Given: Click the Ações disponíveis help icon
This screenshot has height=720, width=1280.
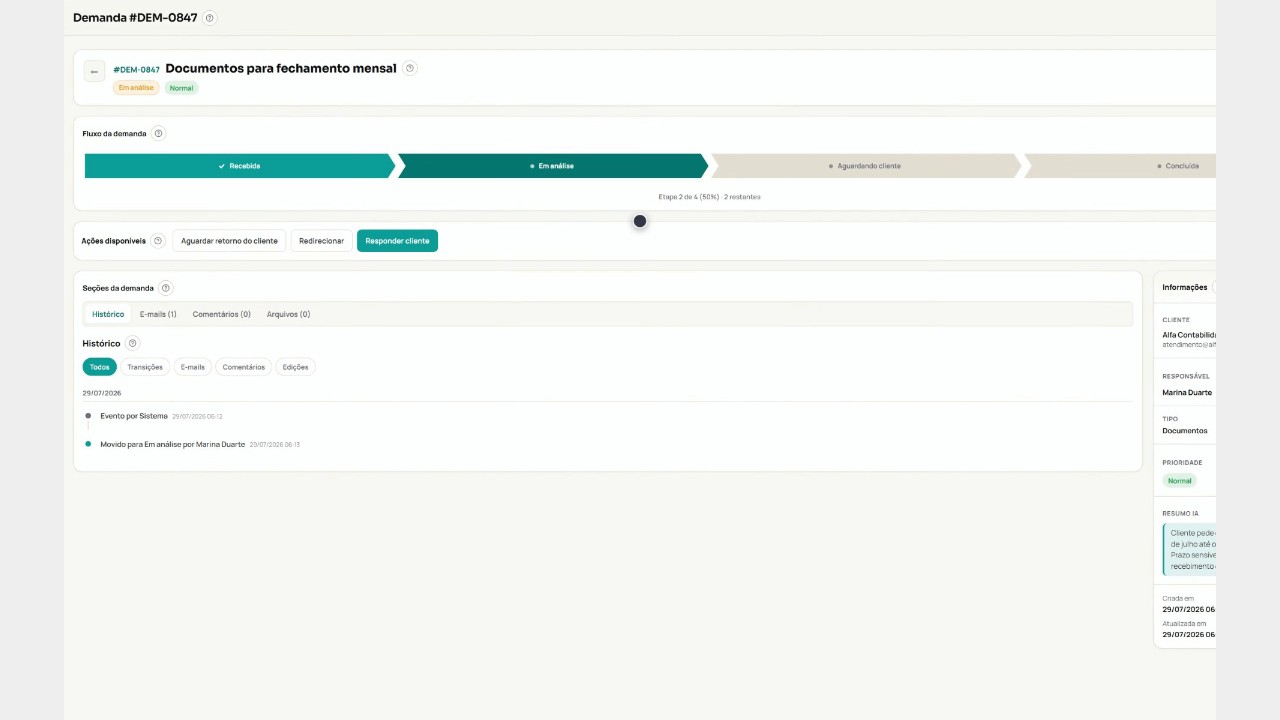Looking at the screenshot, I should click(x=158, y=241).
